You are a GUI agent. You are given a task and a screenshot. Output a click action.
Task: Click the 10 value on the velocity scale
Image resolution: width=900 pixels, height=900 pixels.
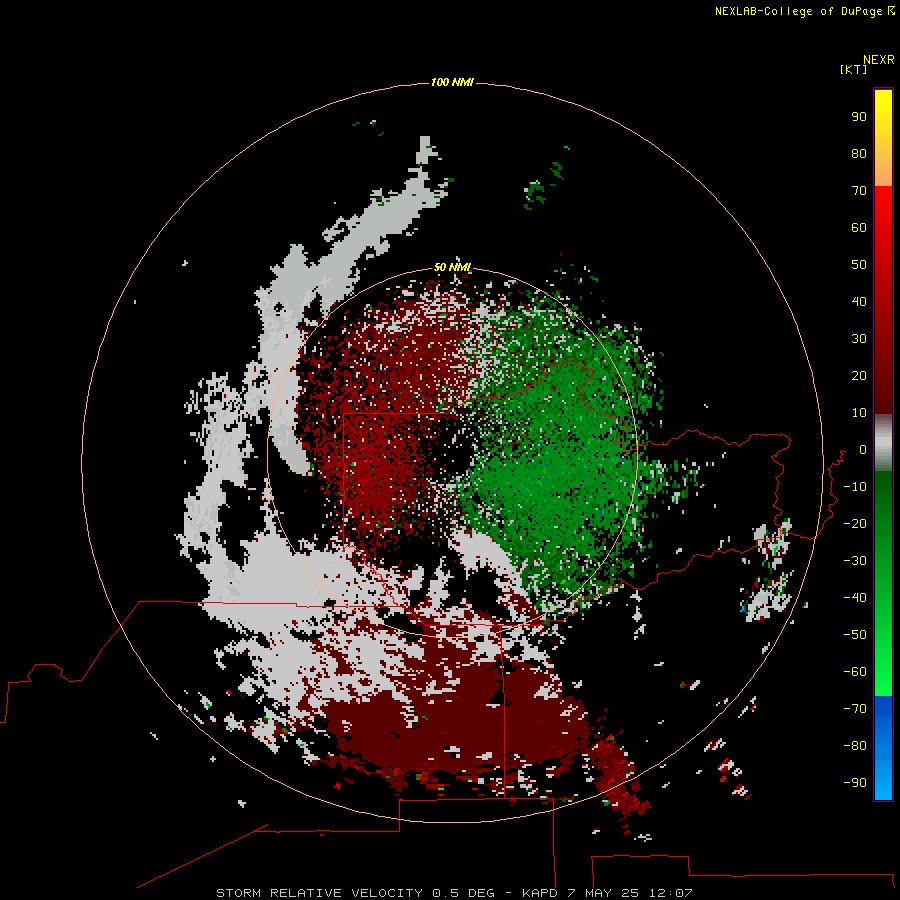[x=859, y=413]
